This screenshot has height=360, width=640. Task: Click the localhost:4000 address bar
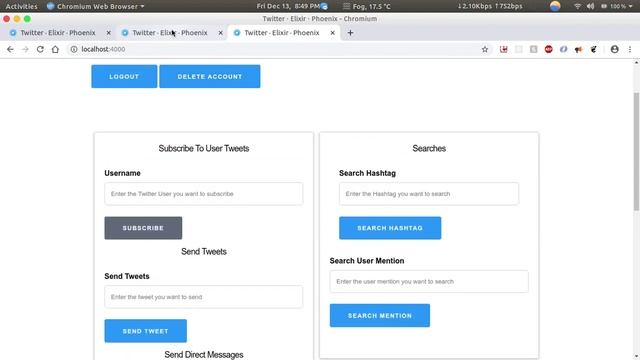278,49
